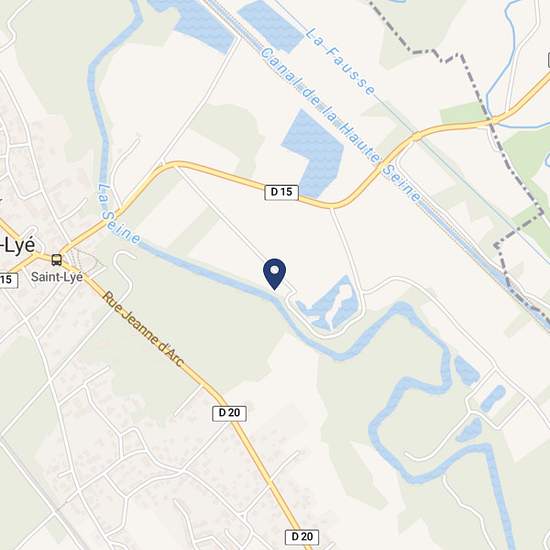The height and width of the screenshot is (550, 550).
Task: Click the large -Lyé town name label
Action: 18,246
